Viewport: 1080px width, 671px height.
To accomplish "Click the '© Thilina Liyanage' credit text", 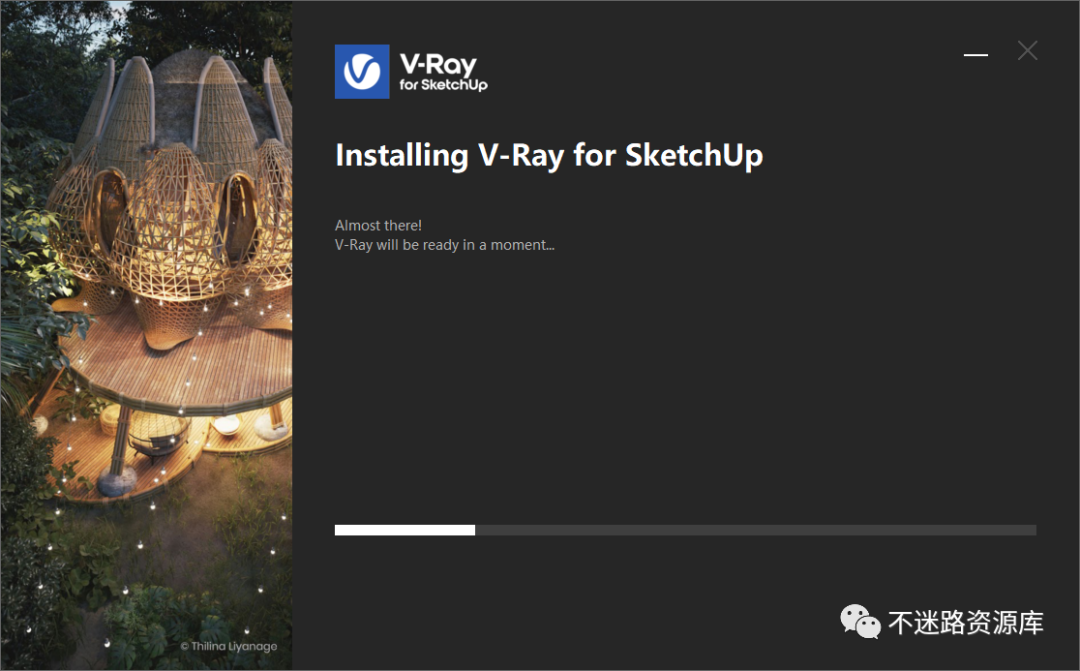I will [229, 646].
